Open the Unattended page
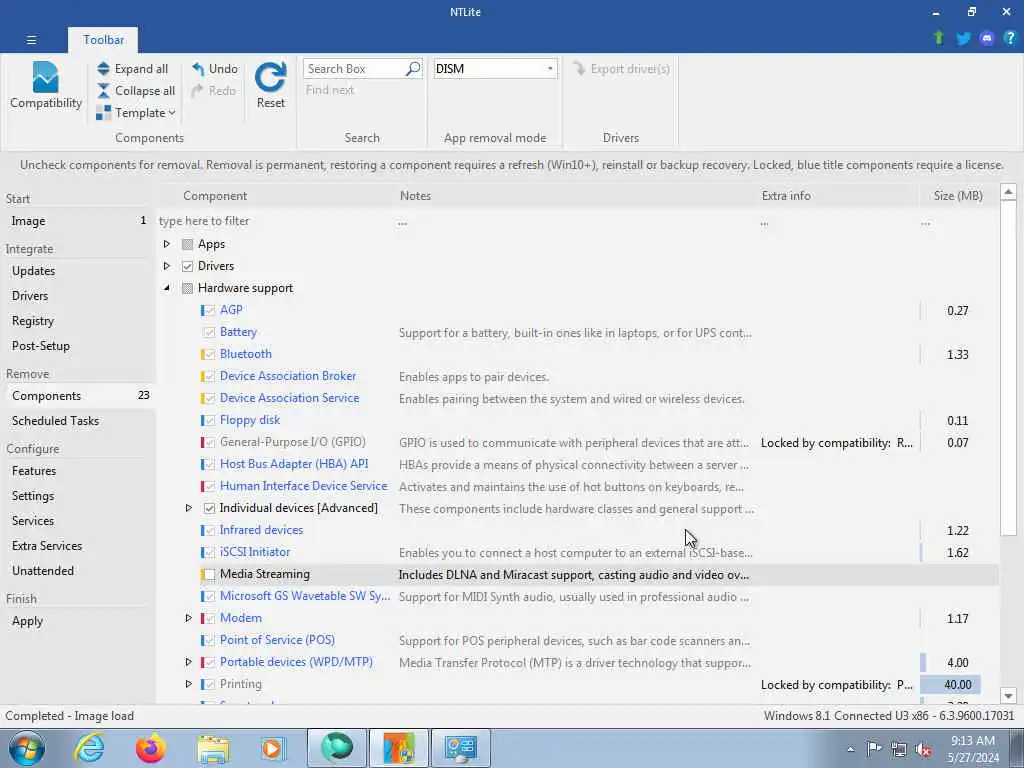The image size is (1024, 768). [78, 570]
